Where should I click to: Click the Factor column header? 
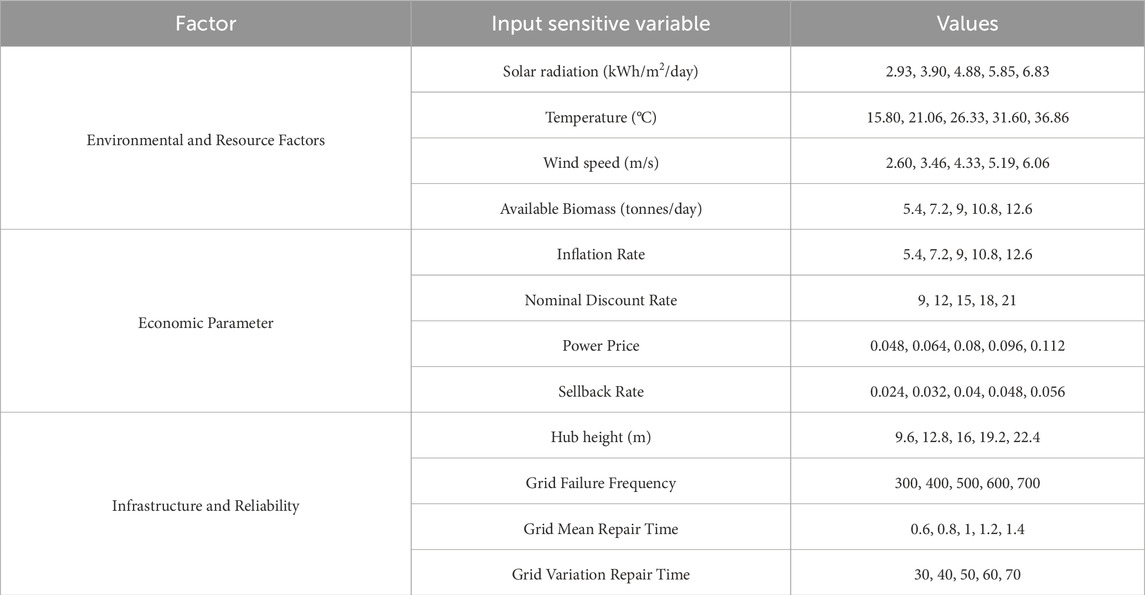tap(205, 23)
